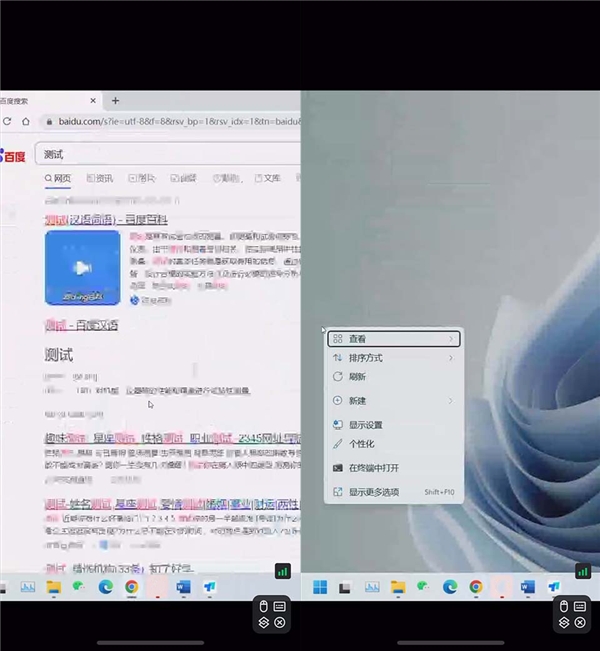Open WeChat in left pane taskbar
600x651 pixels.
click(79, 586)
